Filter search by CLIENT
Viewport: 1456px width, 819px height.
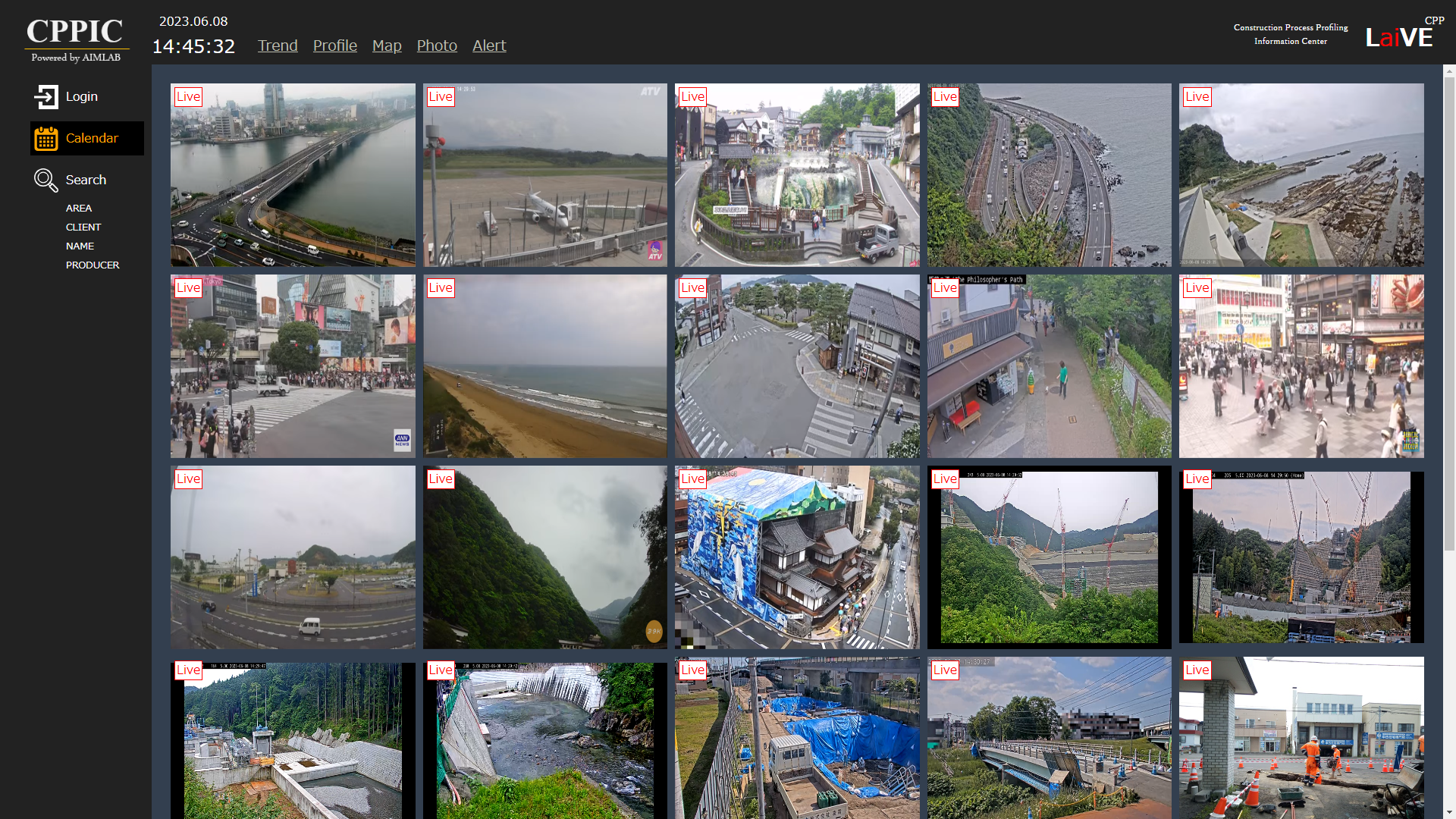click(83, 227)
